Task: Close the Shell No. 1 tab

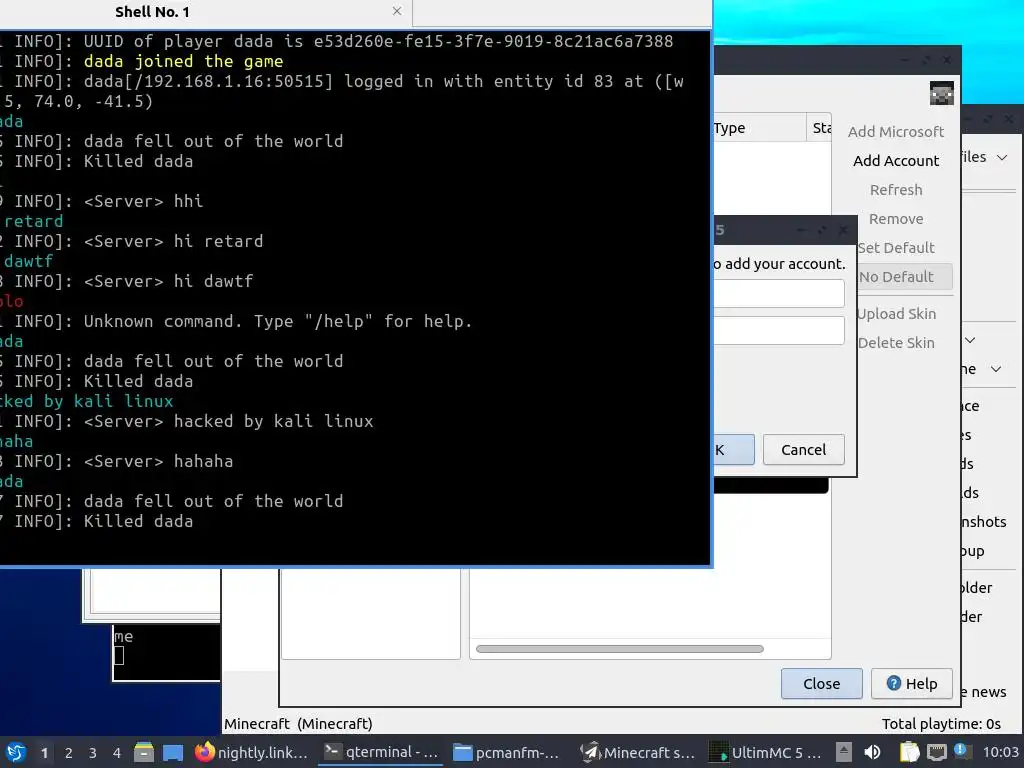Action: tap(397, 11)
